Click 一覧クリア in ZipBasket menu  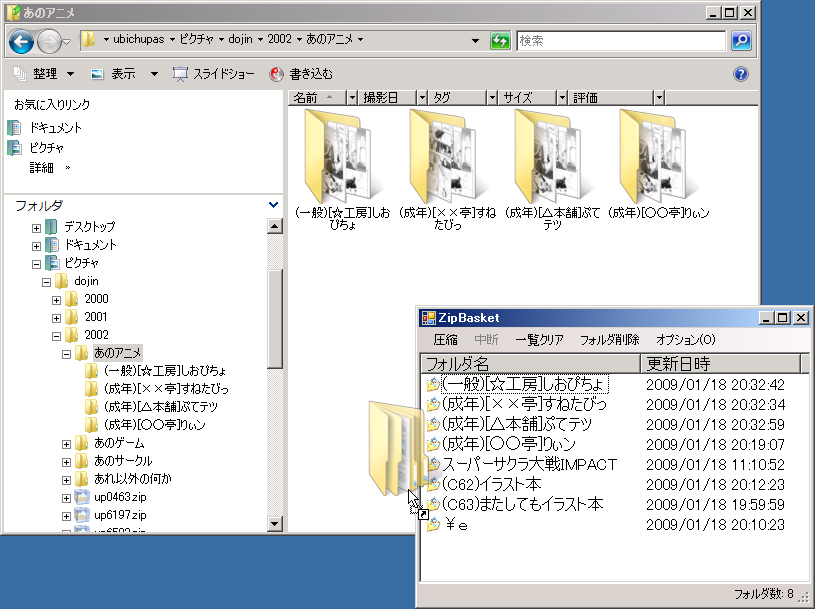coord(539,340)
